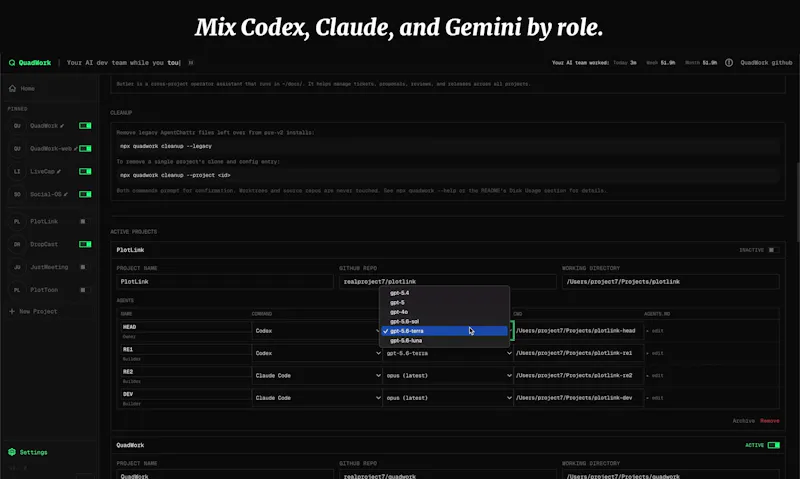Open the DEV agent Claude Code dropdown
Screen dimensions: 800x479
(x=317, y=398)
